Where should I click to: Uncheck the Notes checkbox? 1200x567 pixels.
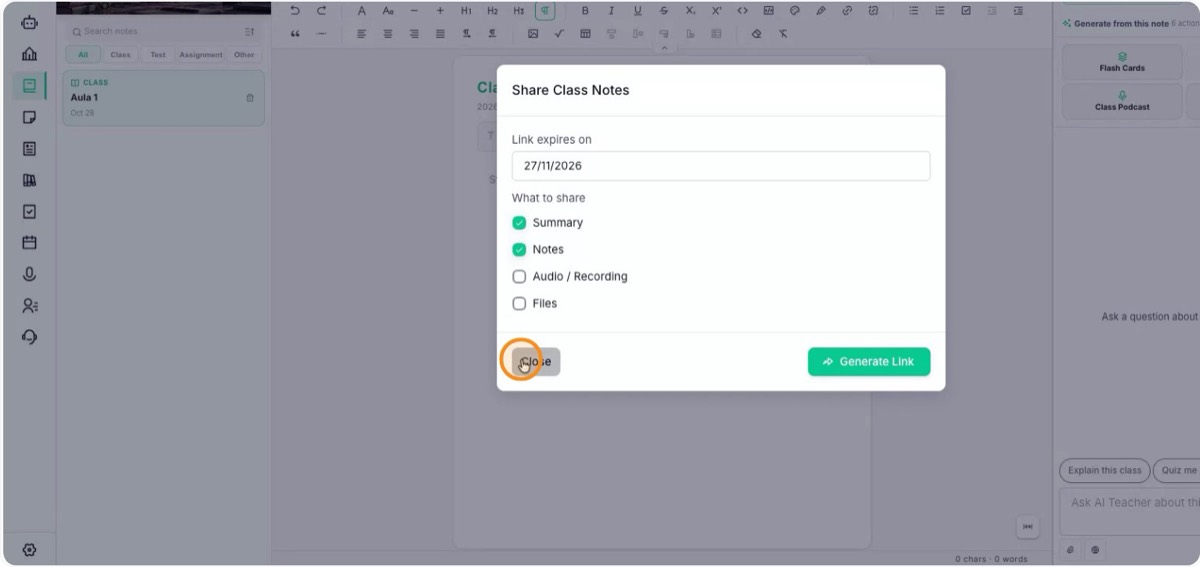[x=519, y=250]
